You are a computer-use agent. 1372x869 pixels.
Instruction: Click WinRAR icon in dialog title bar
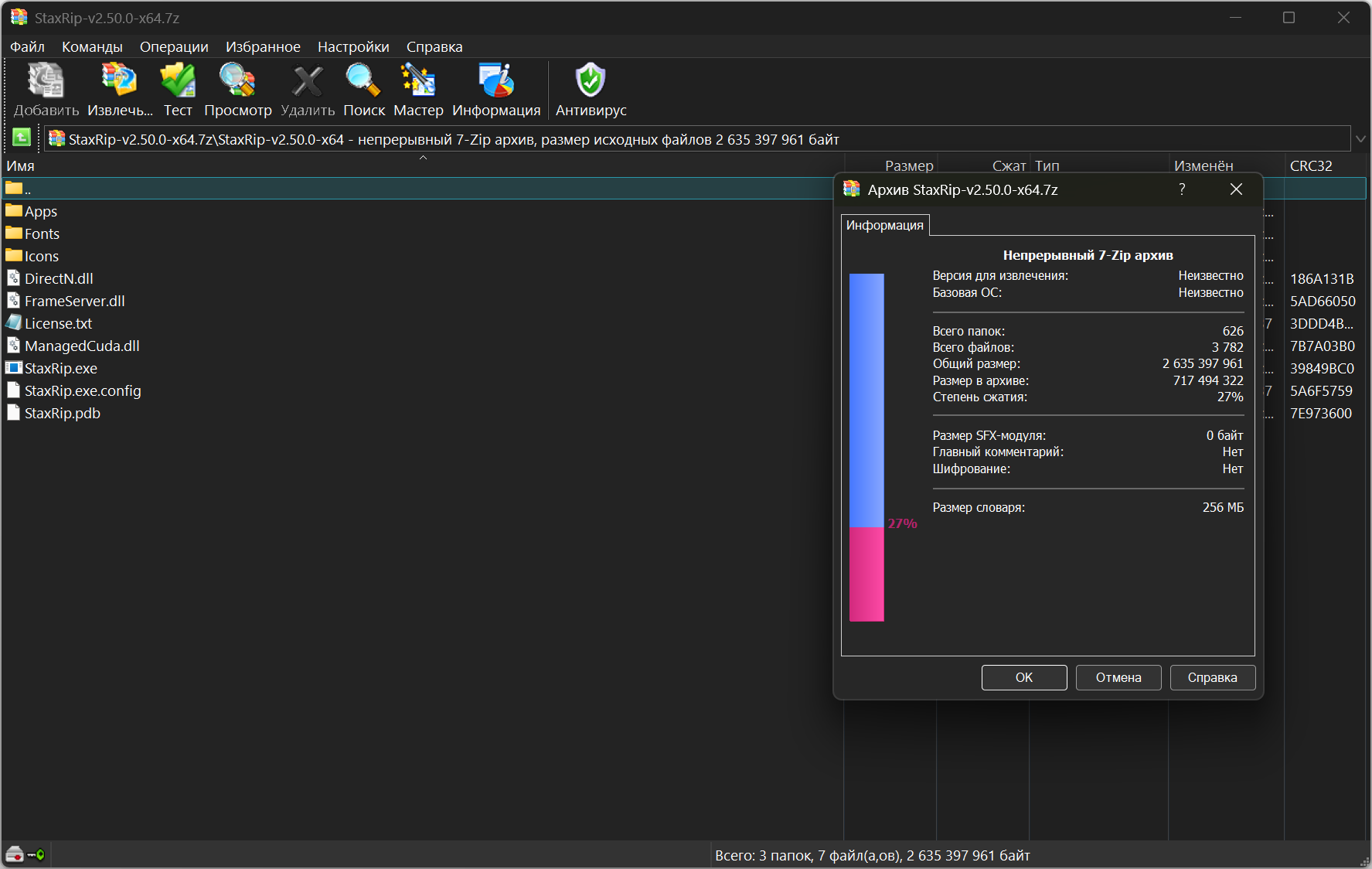(x=852, y=189)
